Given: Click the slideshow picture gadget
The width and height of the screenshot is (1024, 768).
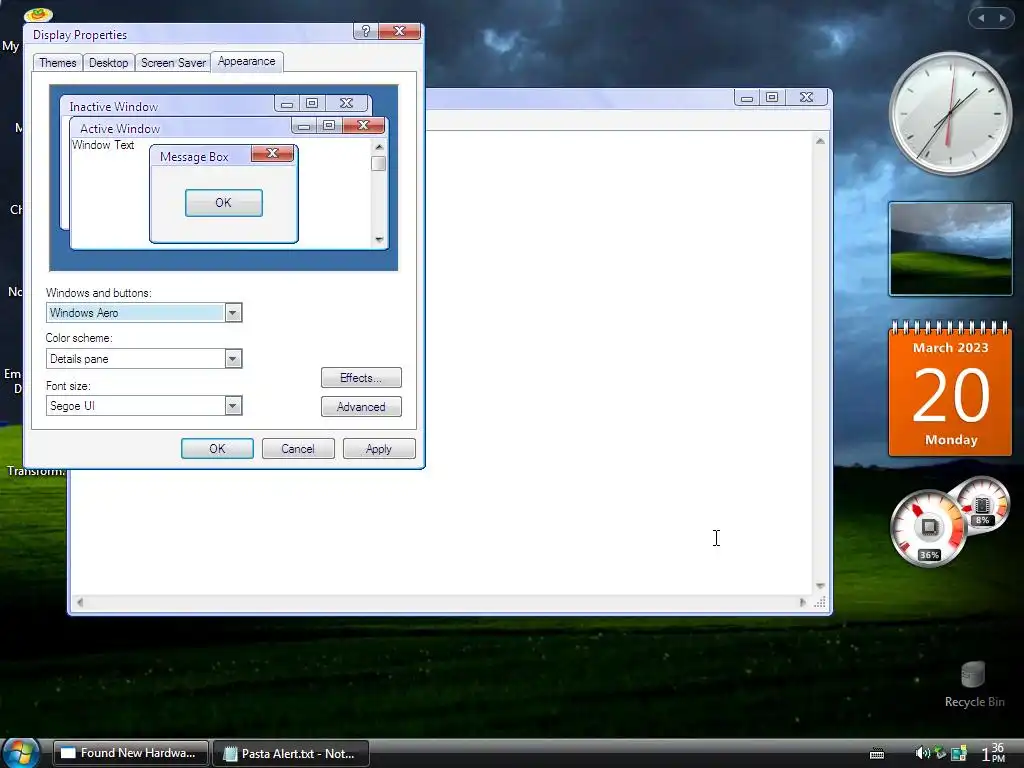Looking at the screenshot, I should (950, 249).
